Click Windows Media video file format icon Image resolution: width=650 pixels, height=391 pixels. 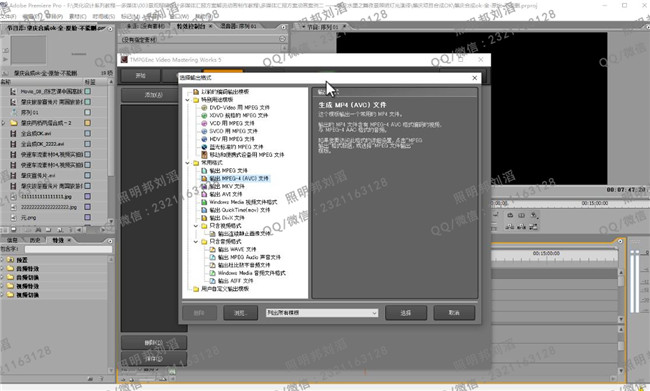pyautogui.click(x=204, y=202)
